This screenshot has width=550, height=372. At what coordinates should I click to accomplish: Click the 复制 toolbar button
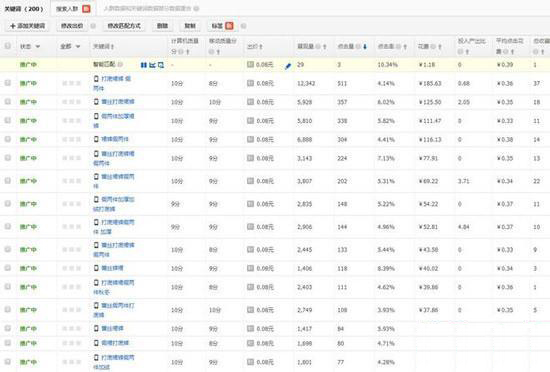(190, 26)
